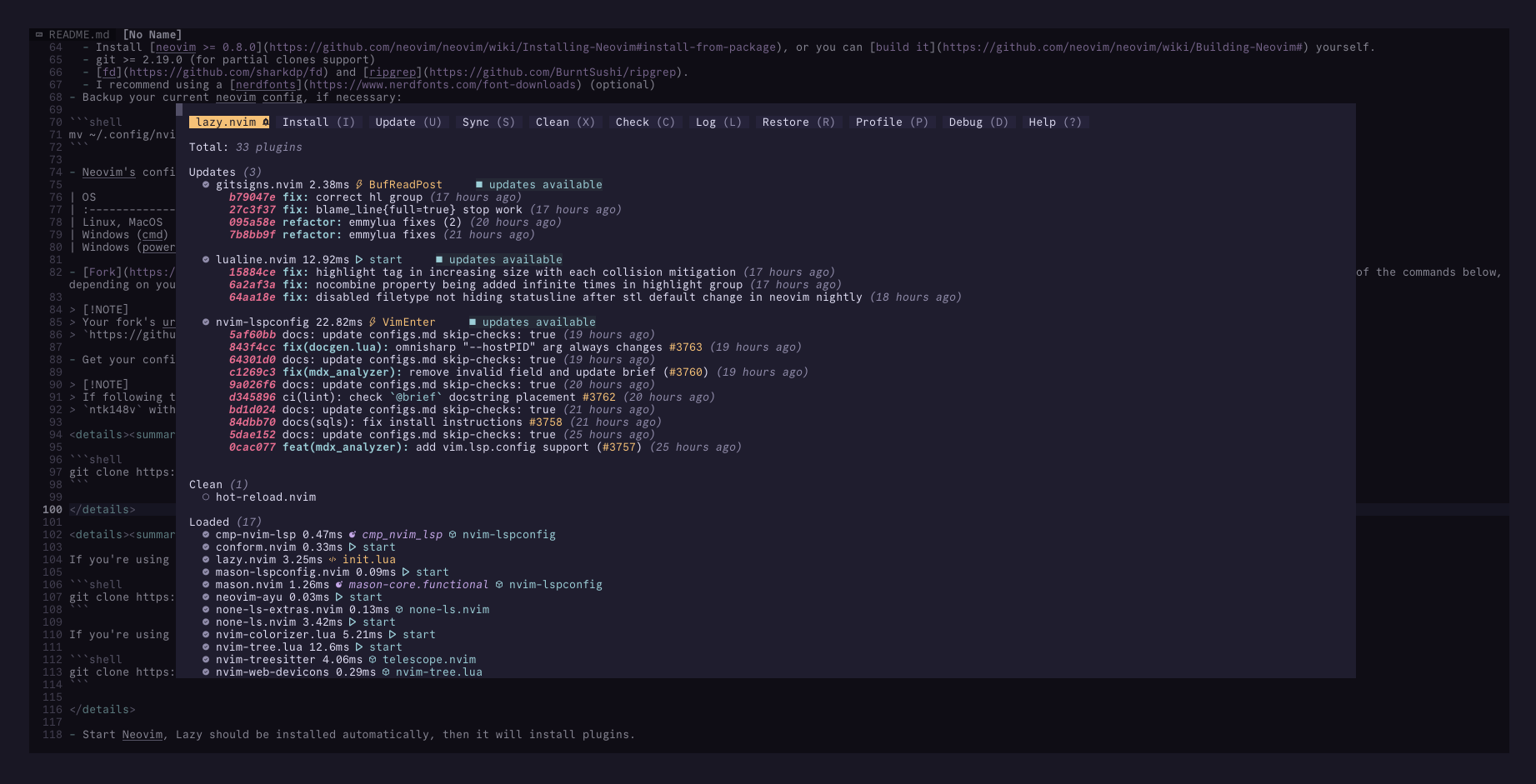1536x784 pixels.
Task: Click the package icon before none-ls.nvim dependency
Action: point(399,610)
